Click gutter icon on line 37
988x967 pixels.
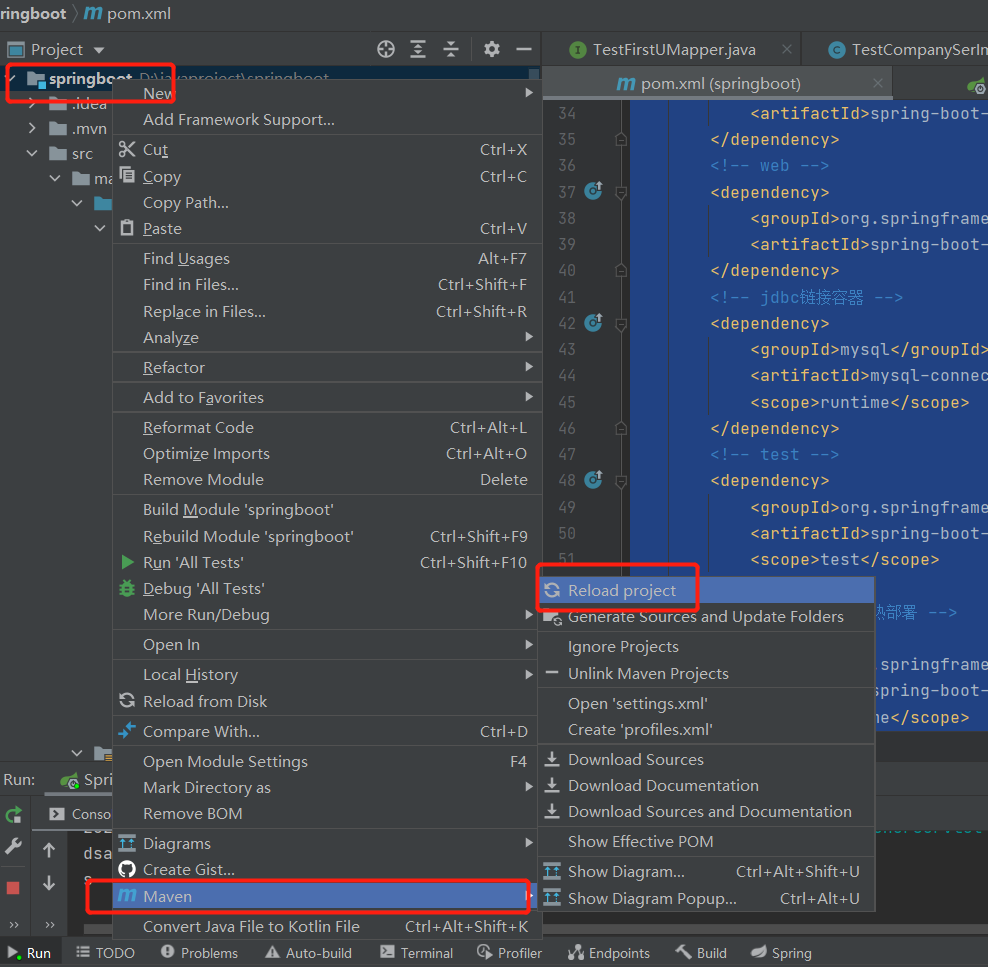(x=594, y=190)
